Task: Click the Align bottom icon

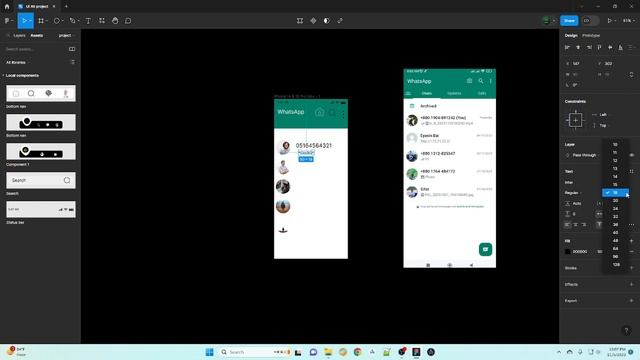Action: coord(620,47)
